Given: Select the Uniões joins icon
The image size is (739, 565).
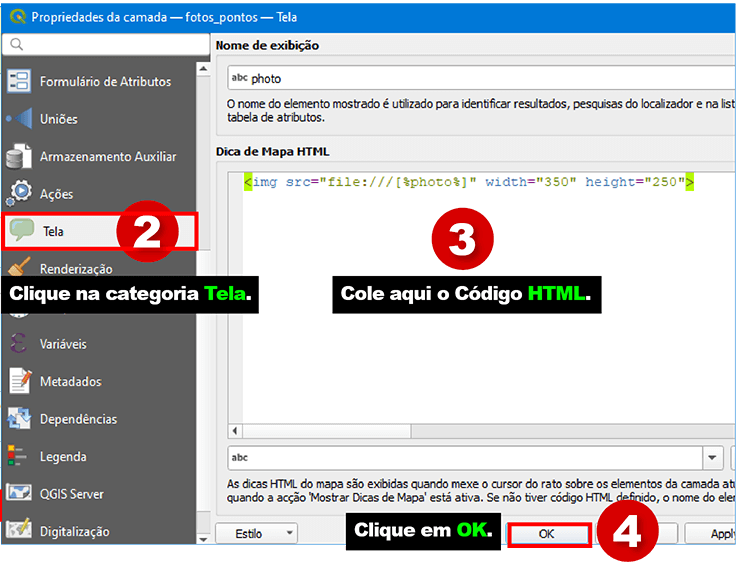Looking at the screenshot, I should [20, 119].
